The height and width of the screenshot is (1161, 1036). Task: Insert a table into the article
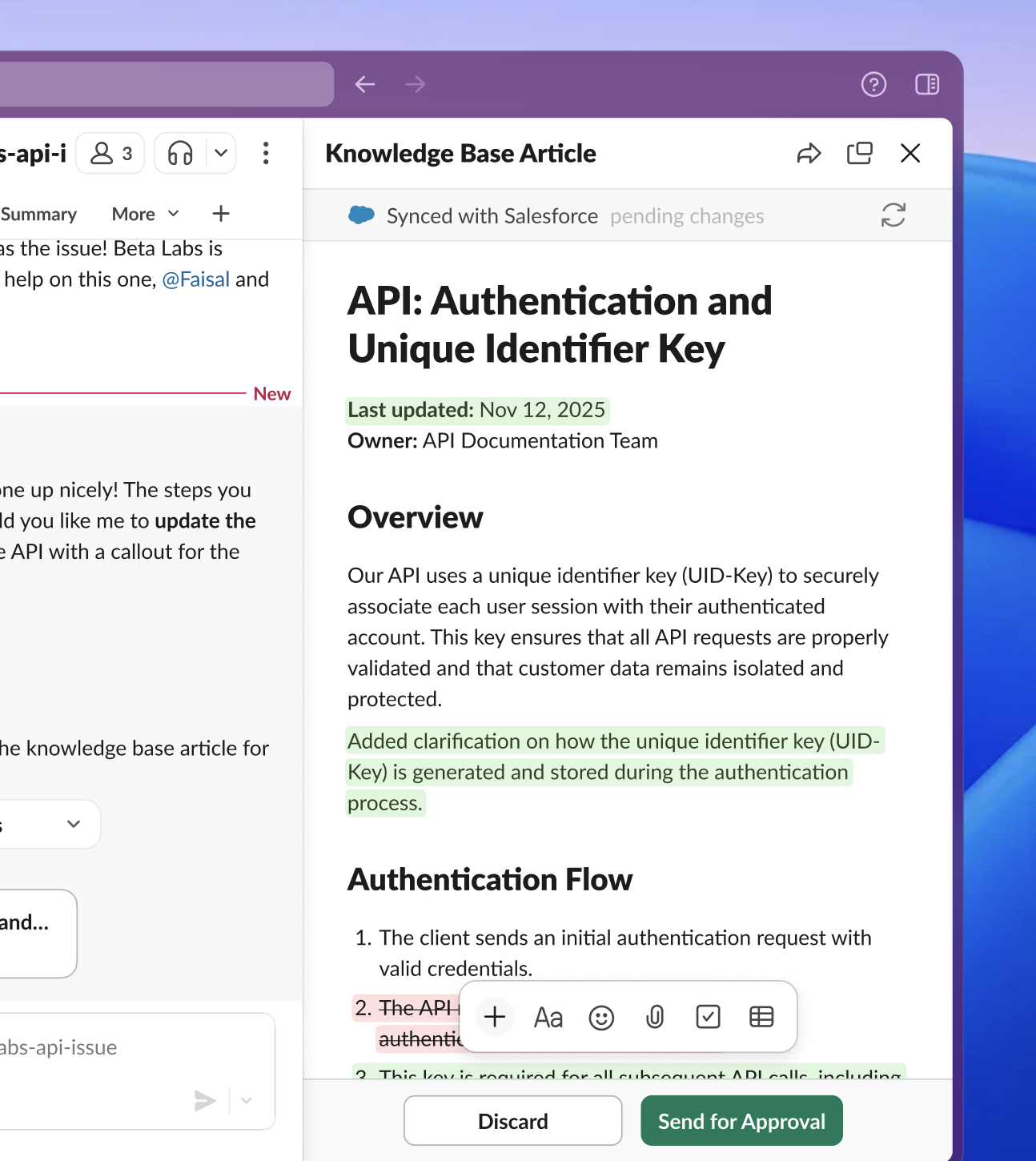pyautogui.click(x=761, y=1017)
